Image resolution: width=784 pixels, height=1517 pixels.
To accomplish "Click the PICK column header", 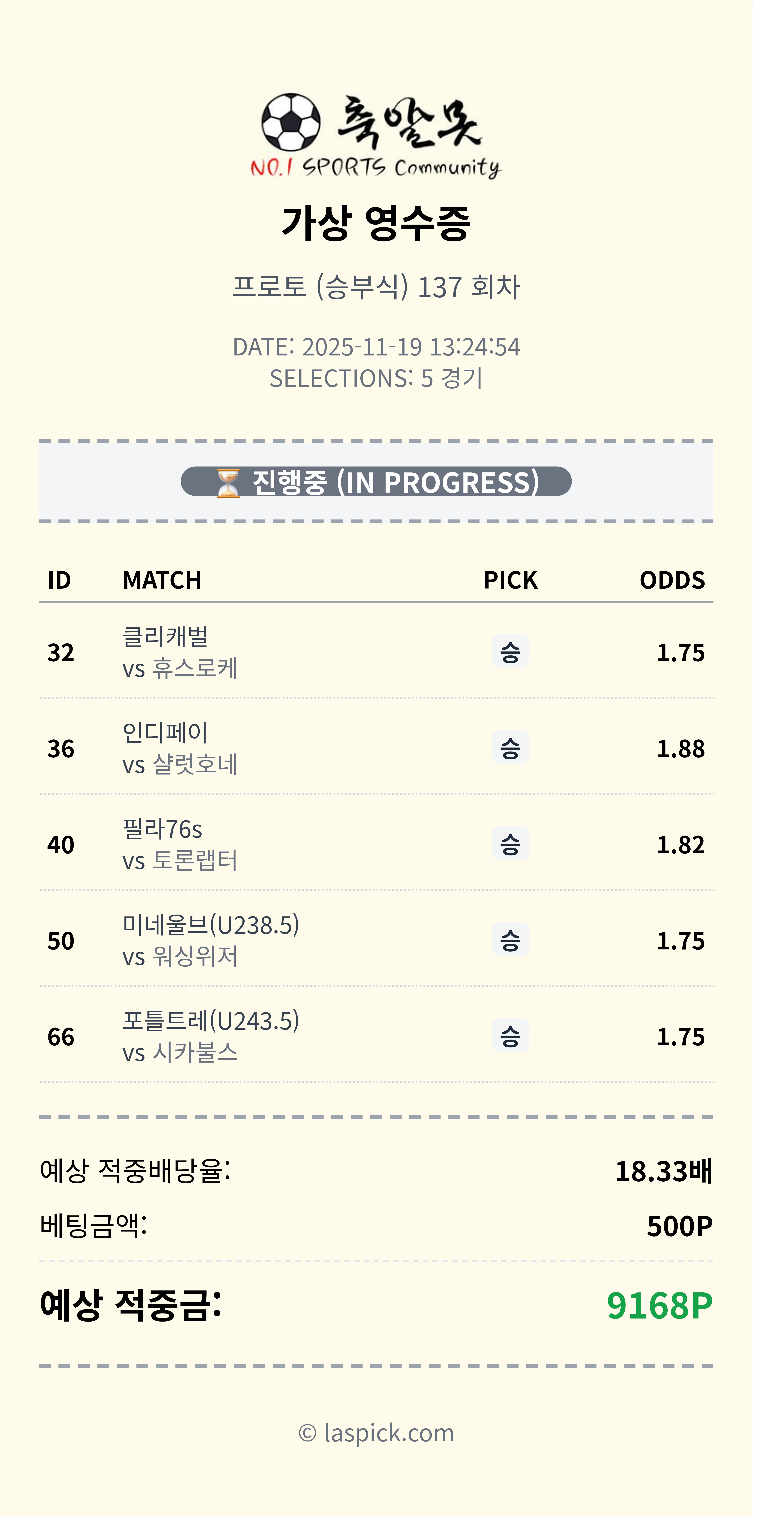I will tap(510, 580).
